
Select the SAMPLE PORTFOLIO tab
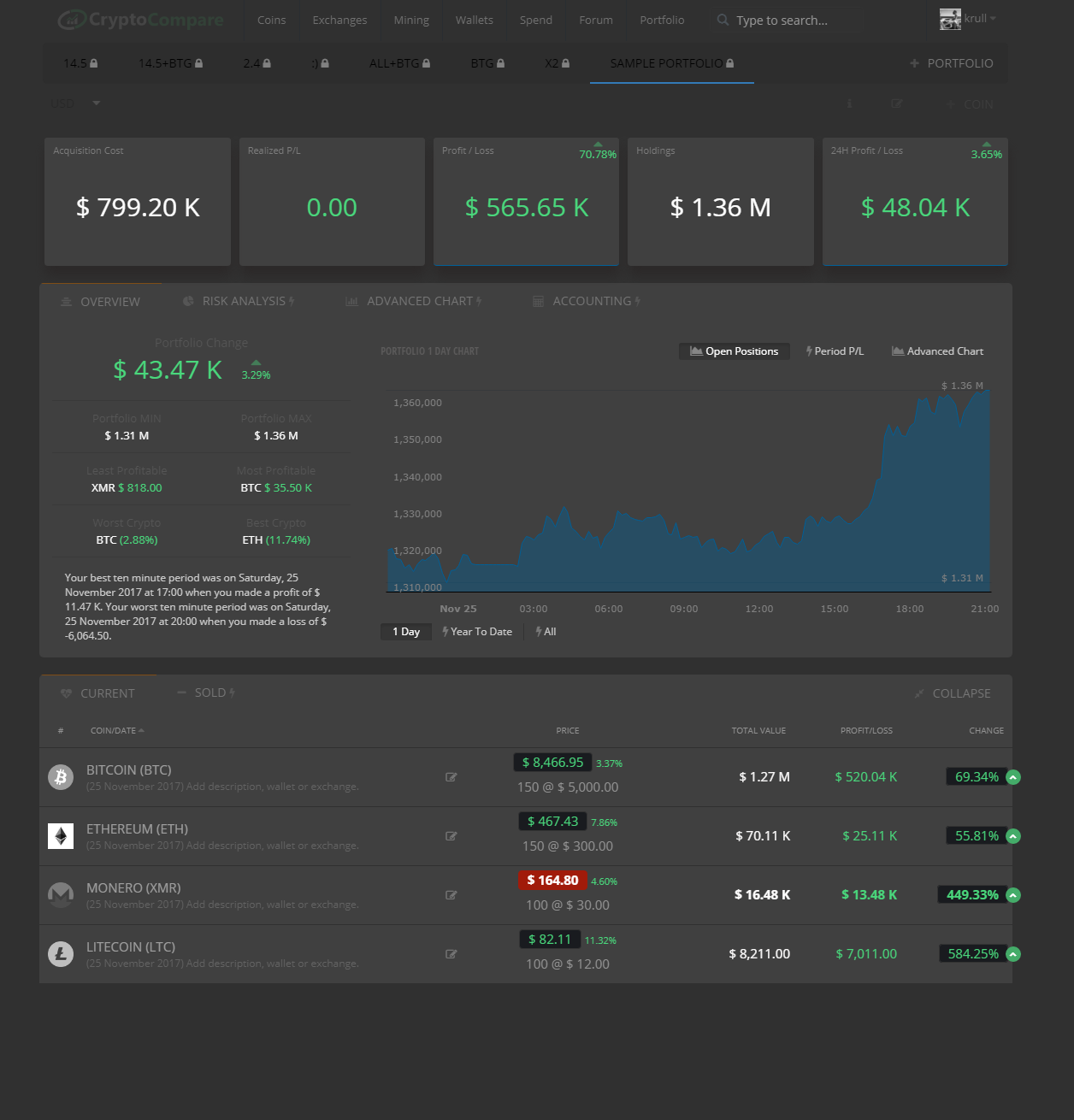click(671, 63)
